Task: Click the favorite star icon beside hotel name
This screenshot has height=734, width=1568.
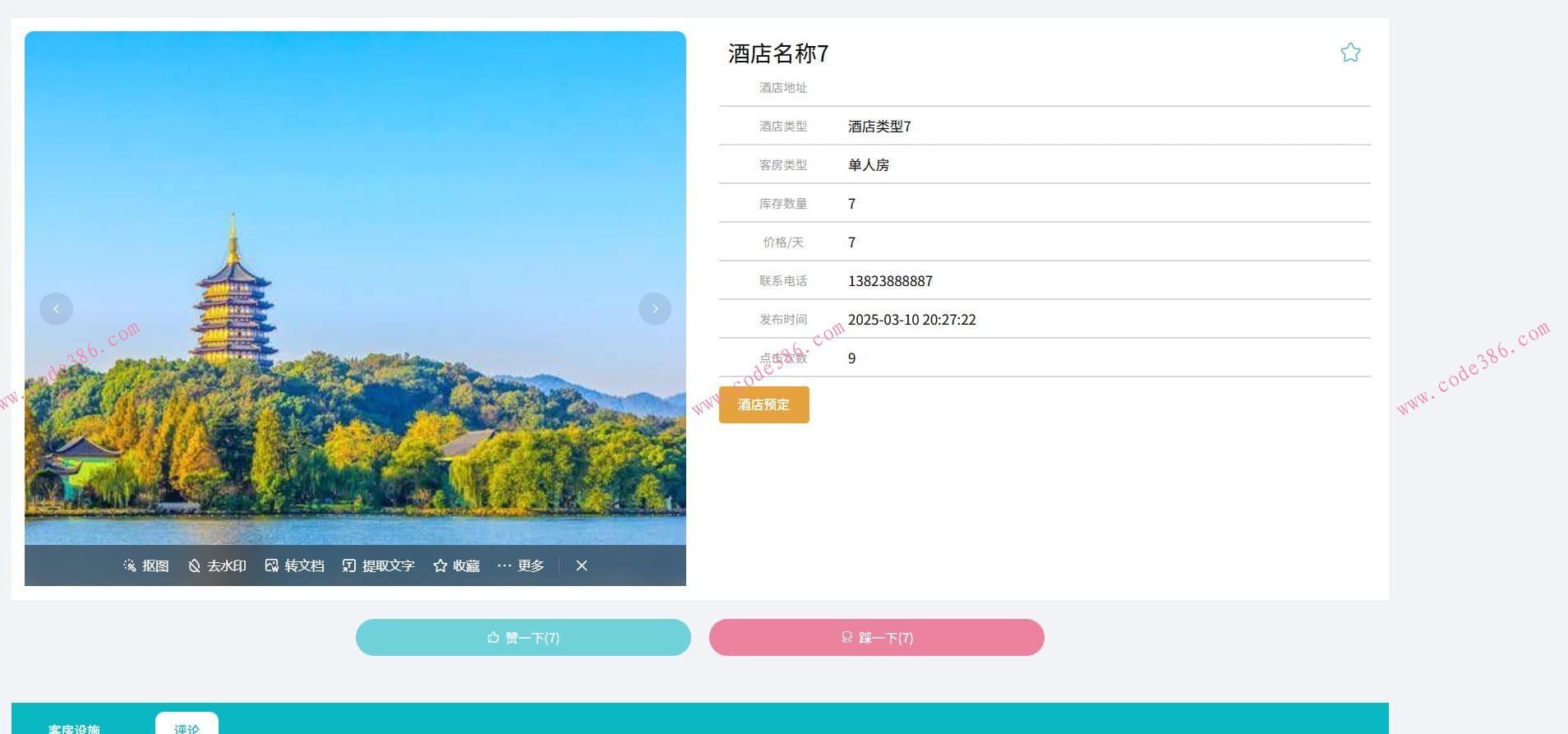Action: (1350, 53)
